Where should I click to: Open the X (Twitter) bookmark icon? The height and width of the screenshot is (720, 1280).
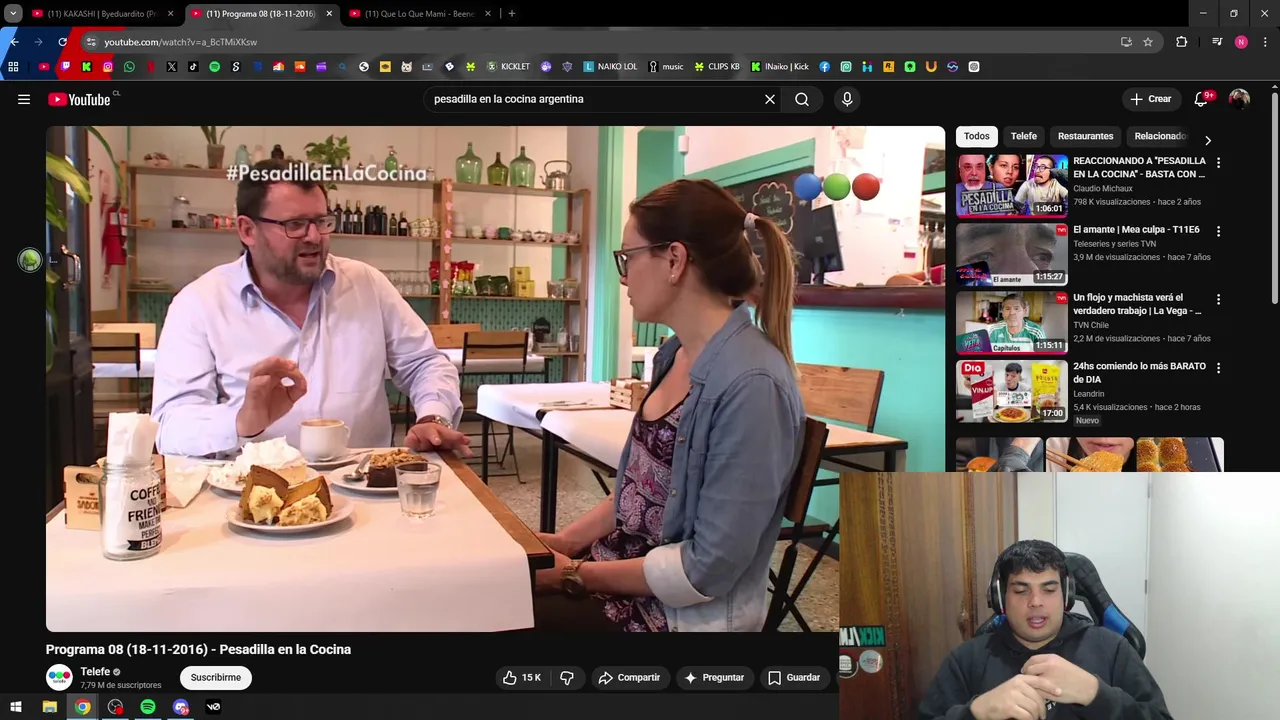[172, 67]
